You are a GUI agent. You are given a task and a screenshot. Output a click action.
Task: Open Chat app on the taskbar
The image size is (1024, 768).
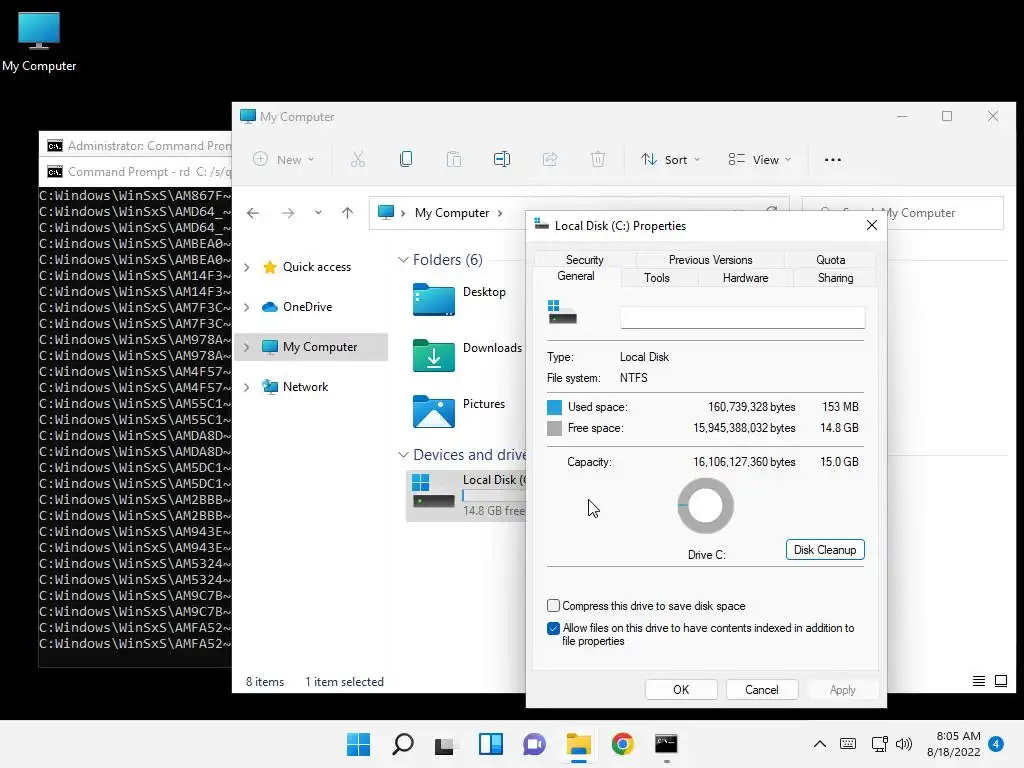tap(534, 744)
